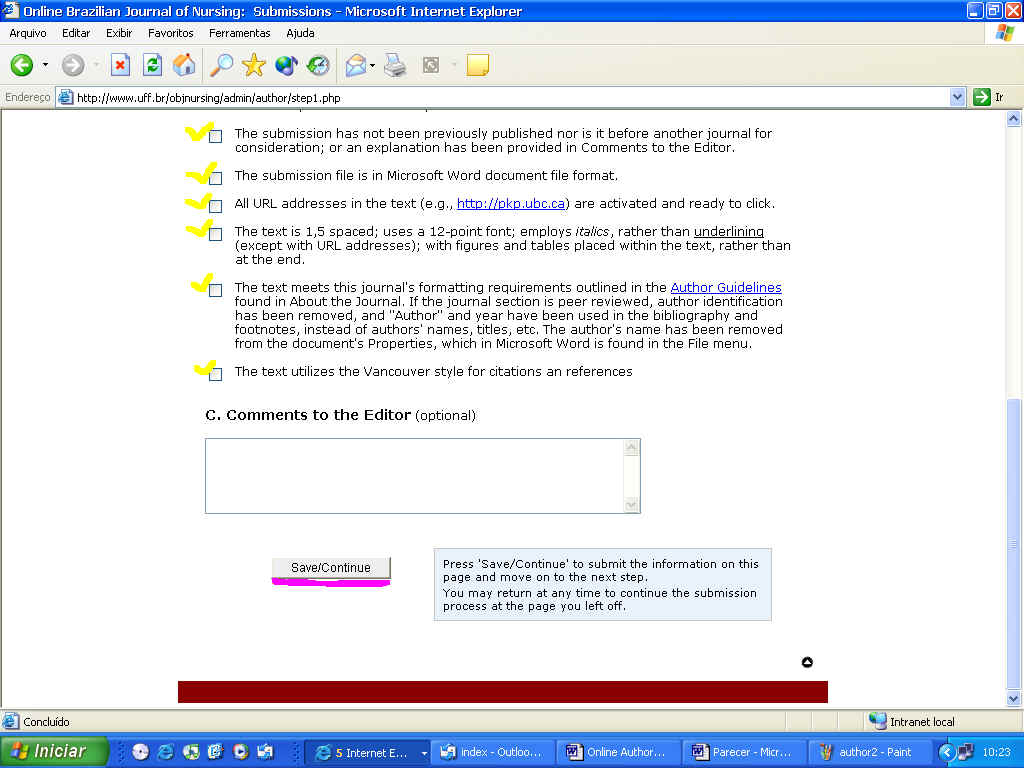This screenshot has height=768, width=1024.
Task: Go to the Home page
Action: click(184, 66)
